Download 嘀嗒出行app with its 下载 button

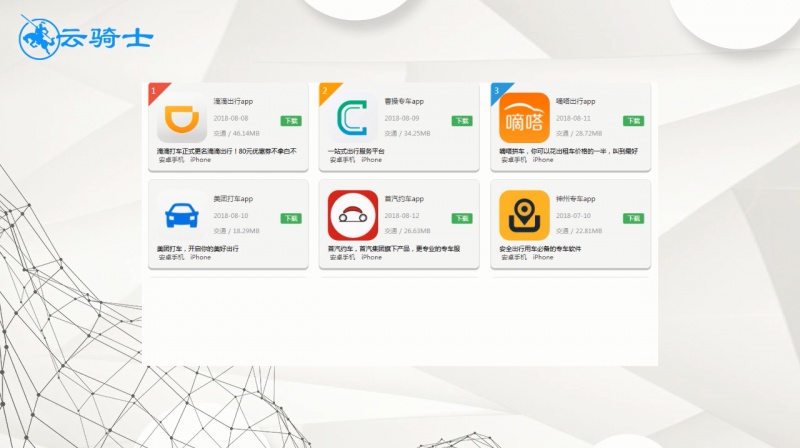pyautogui.click(x=633, y=121)
